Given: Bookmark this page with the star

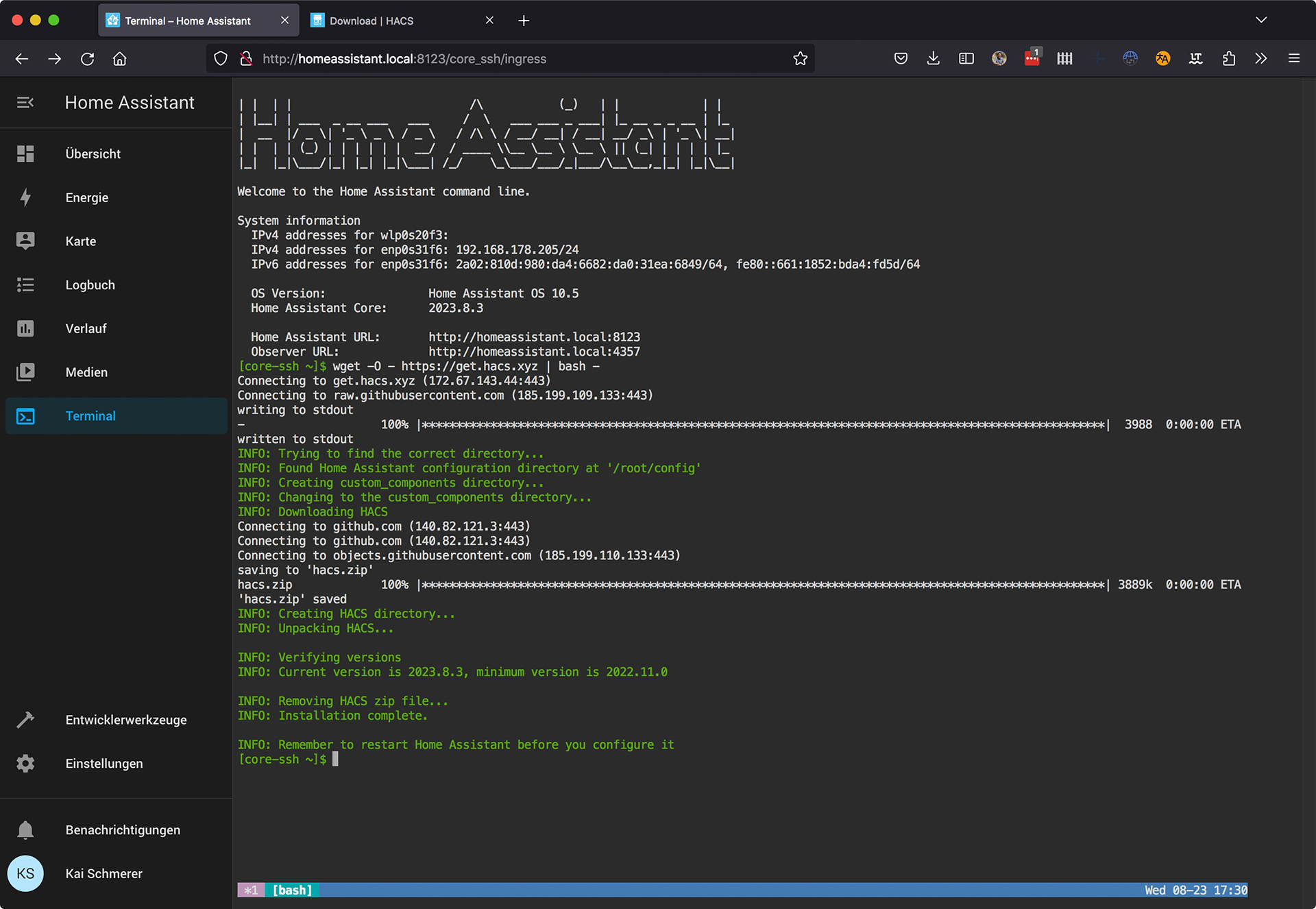Looking at the screenshot, I should [800, 59].
